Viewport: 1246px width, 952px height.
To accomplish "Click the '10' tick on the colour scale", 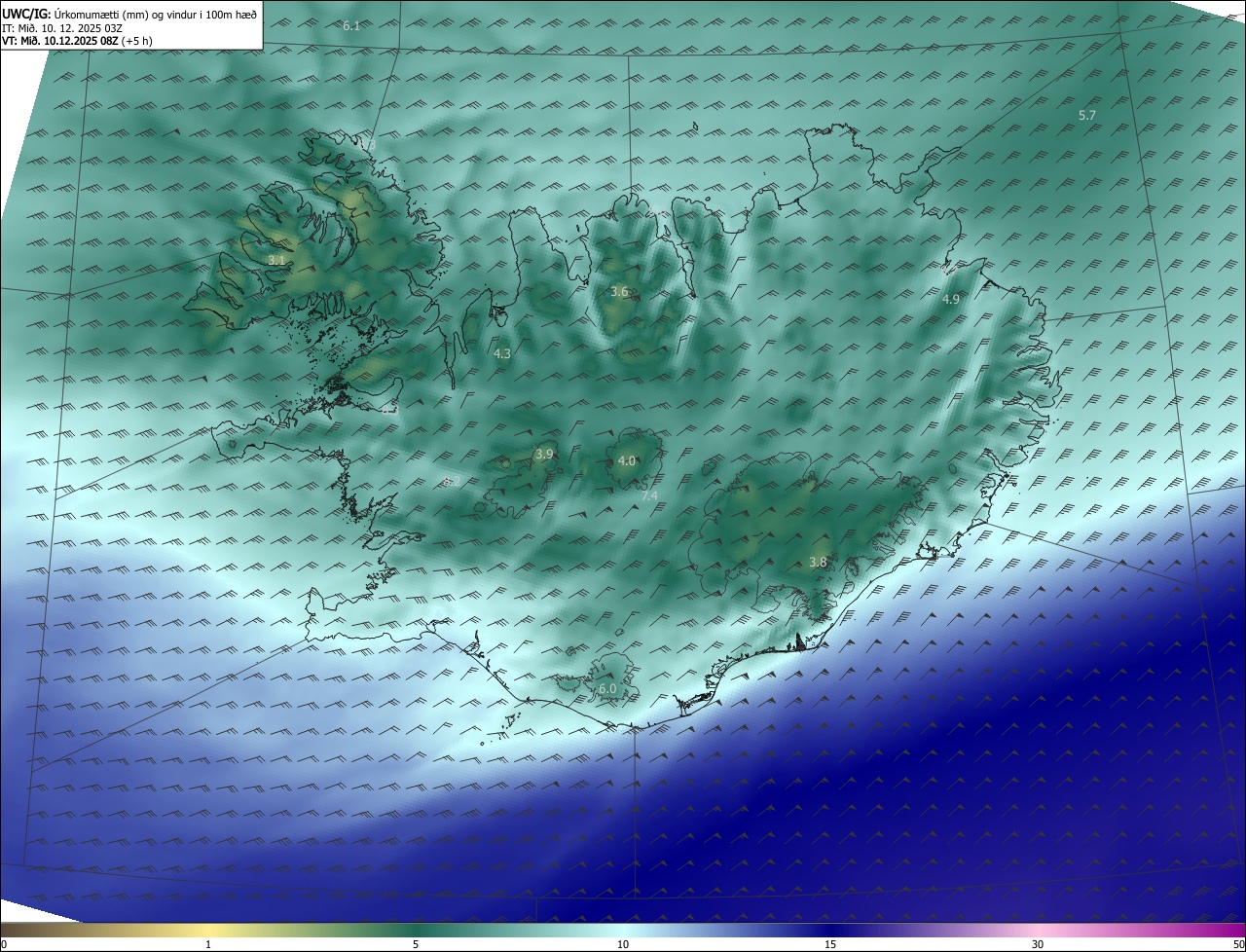I will pyautogui.click(x=623, y=944).
